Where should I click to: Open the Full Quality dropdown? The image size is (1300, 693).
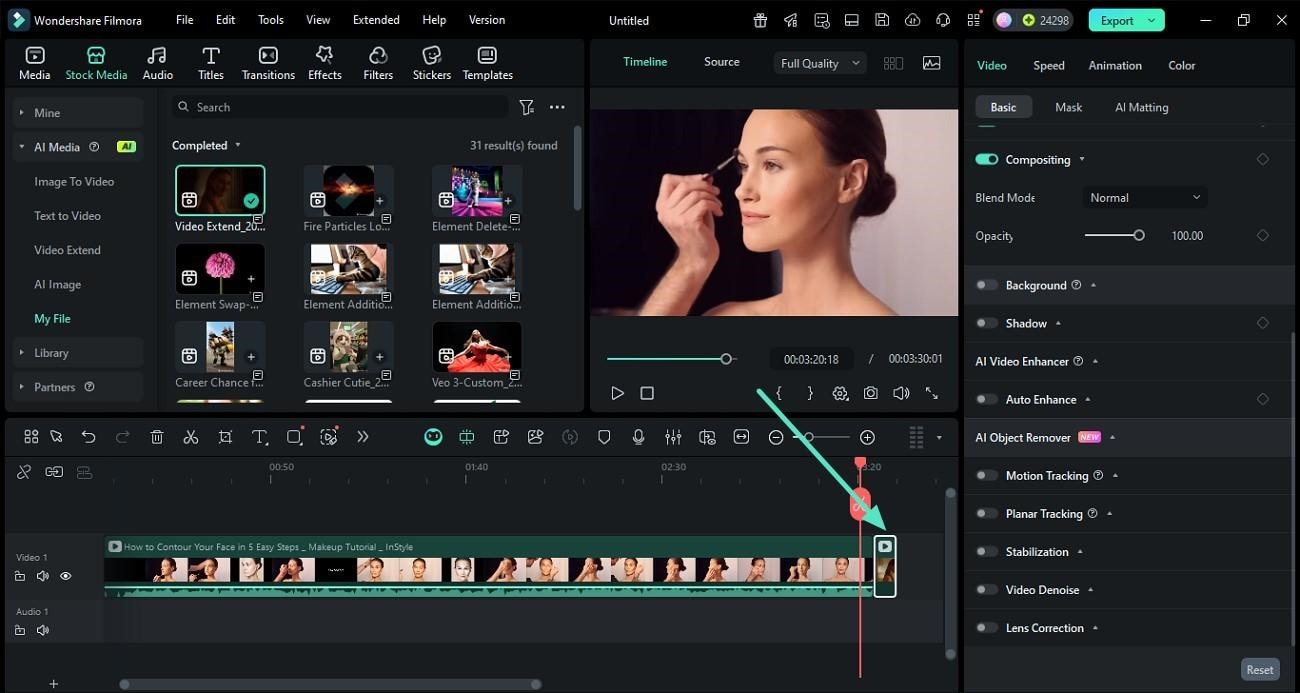(x=818, y=62)
